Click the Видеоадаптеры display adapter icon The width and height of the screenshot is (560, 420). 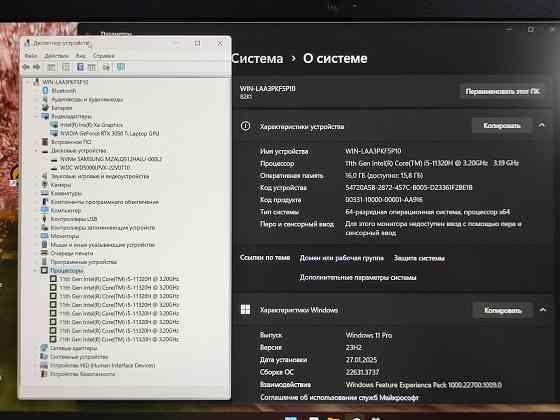point(45,116)
